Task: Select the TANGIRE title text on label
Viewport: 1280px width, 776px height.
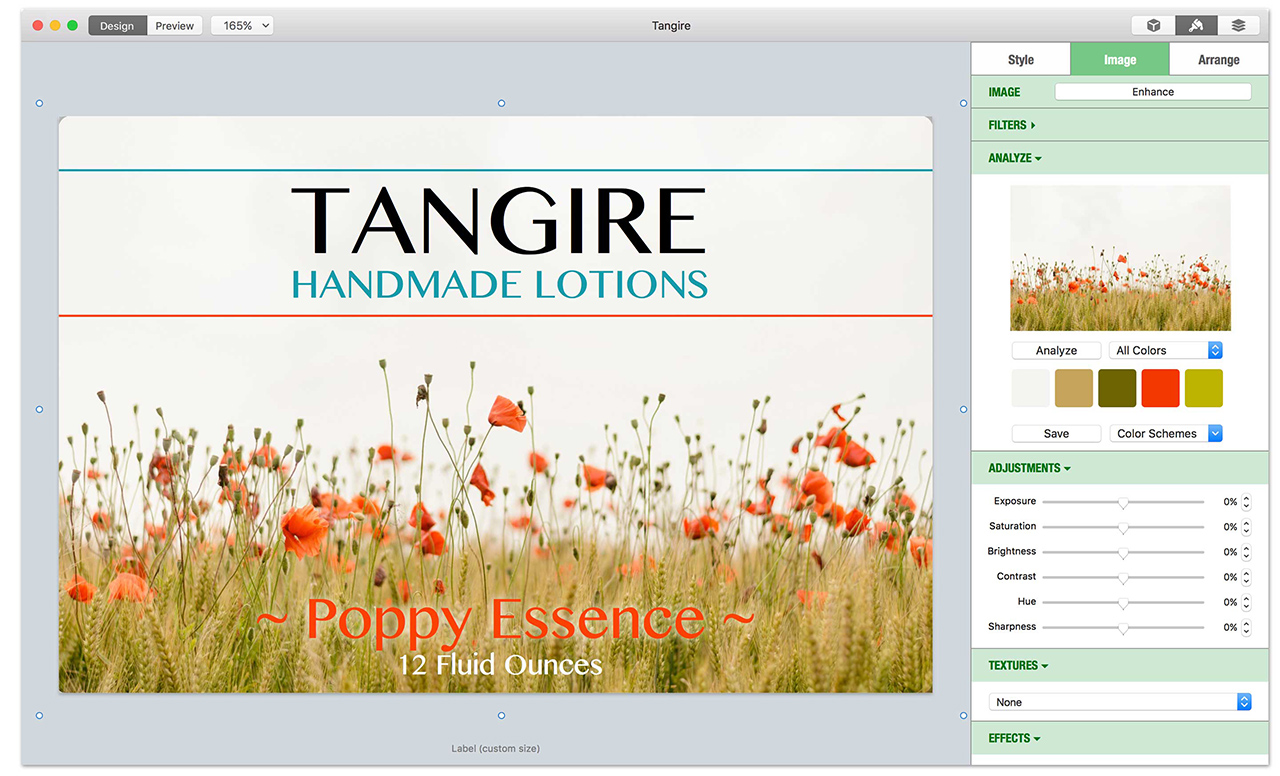Action: coord(498,220)
